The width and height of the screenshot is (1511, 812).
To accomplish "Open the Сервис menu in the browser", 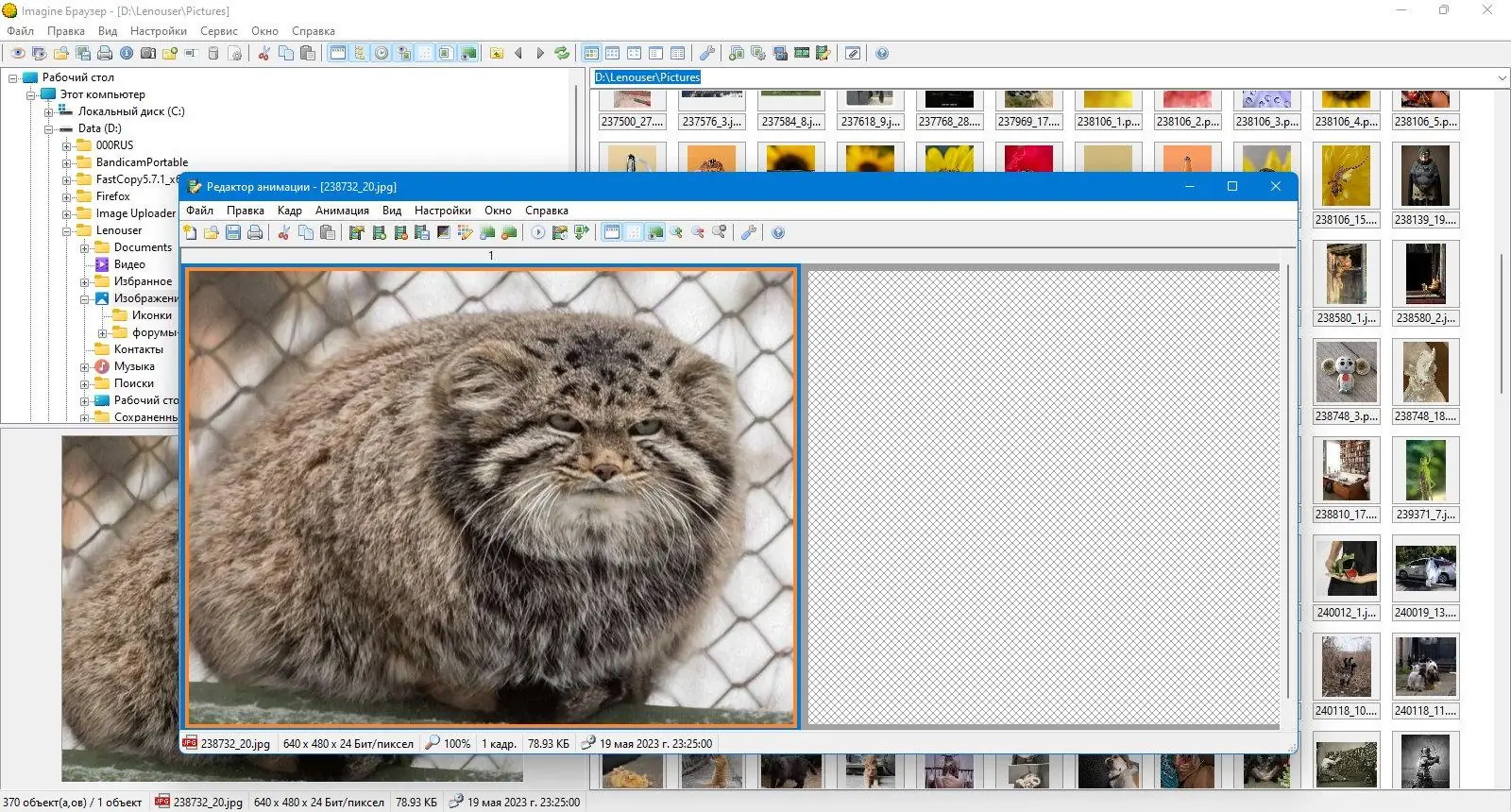I will (219, 31).
